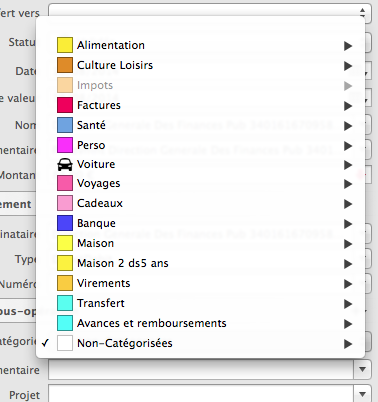Viewport: 378px width, 402px height.
Task: Open Perso submenu via its arrow
Action: pos(348,146)
